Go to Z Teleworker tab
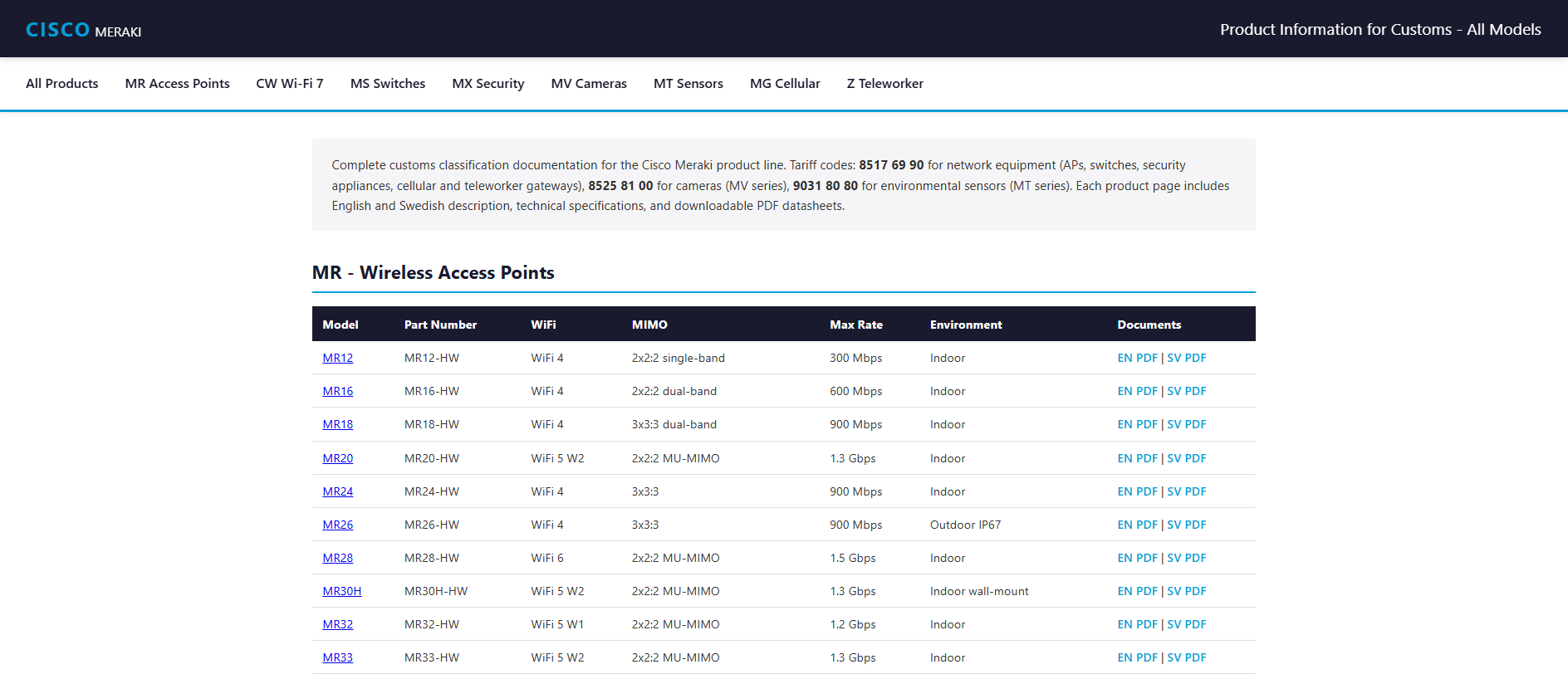Image resolution: width=1568 pixels, height=679 pixels. (x=885, y=83)
